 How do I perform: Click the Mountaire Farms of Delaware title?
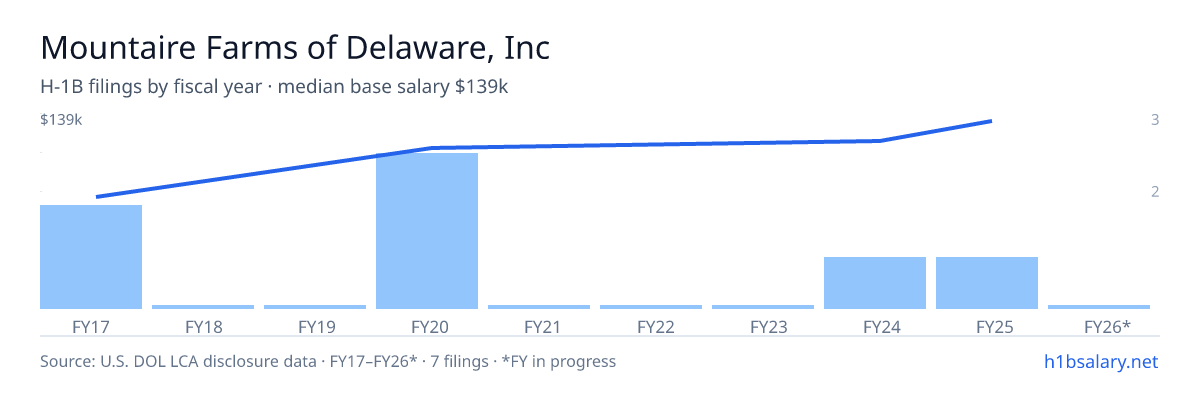coord(295,47)
